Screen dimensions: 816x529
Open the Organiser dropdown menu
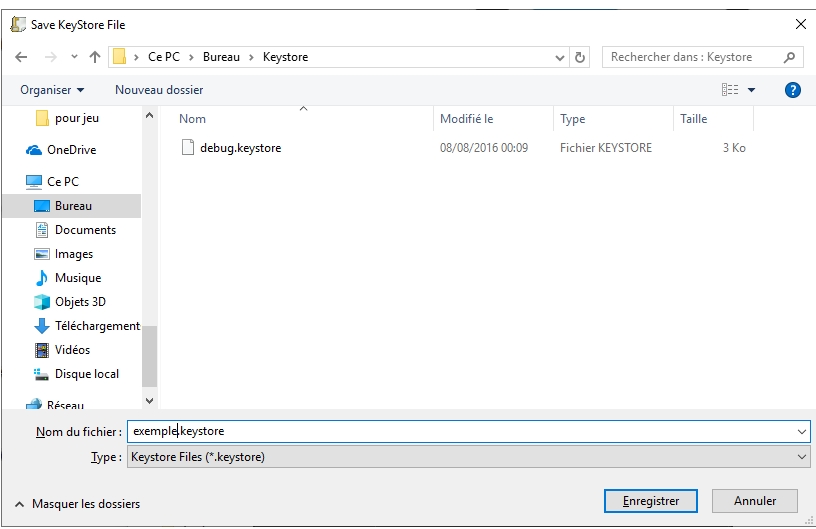(52, 90)
